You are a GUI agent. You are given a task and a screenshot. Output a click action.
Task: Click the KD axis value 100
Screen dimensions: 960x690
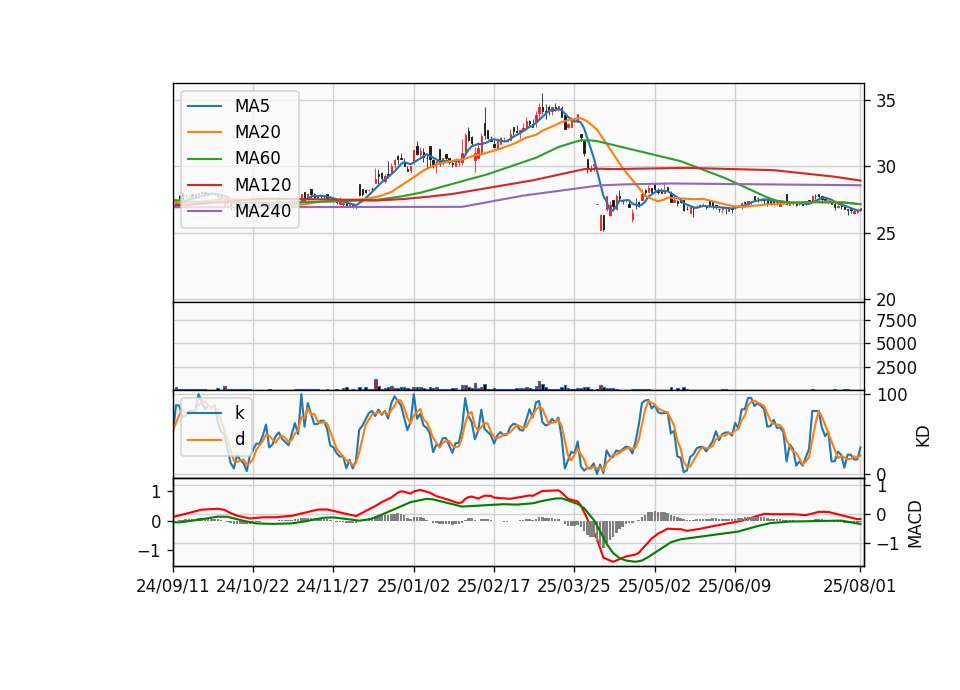pos(892,395)
